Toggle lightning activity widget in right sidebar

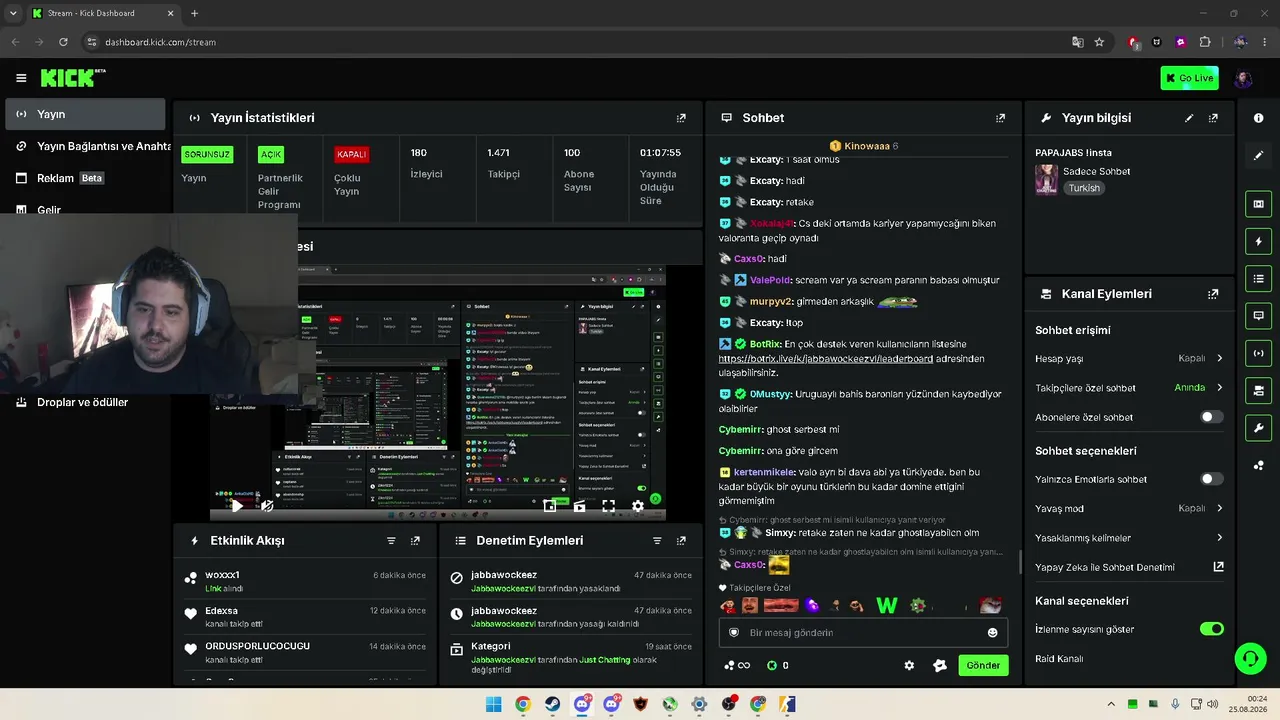1258,241
